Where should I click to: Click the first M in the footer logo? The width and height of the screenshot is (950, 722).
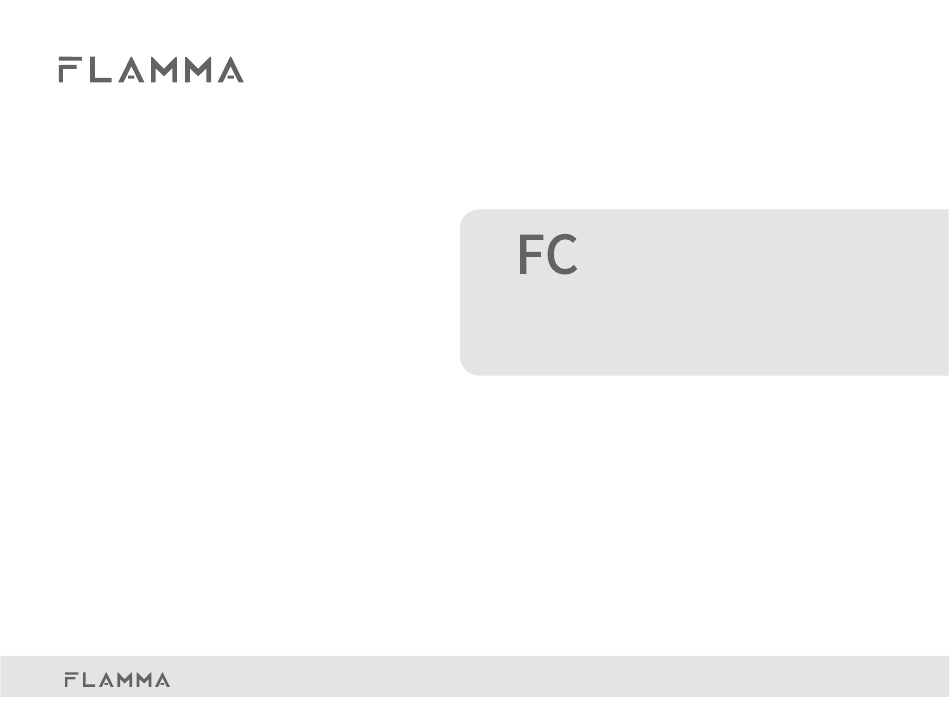click(124, 680)
